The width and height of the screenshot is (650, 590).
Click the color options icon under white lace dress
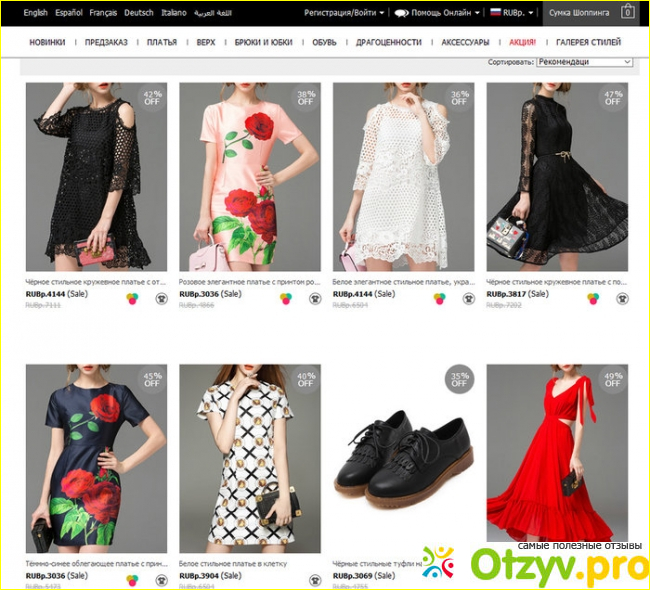(x=440, y=298)
